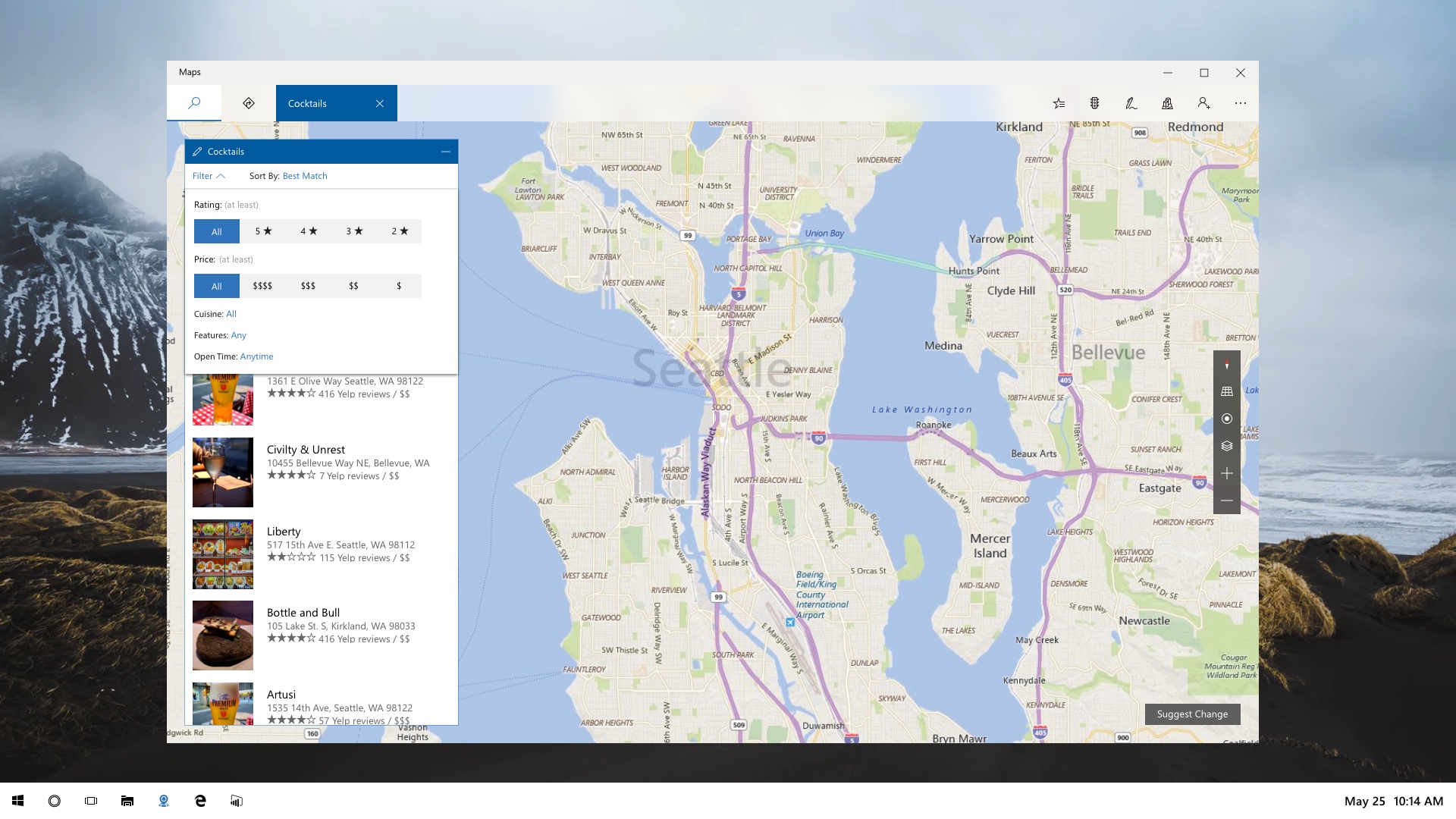Open the Cuisine All dropdown

pyautogui.click(x=231, y=314)
